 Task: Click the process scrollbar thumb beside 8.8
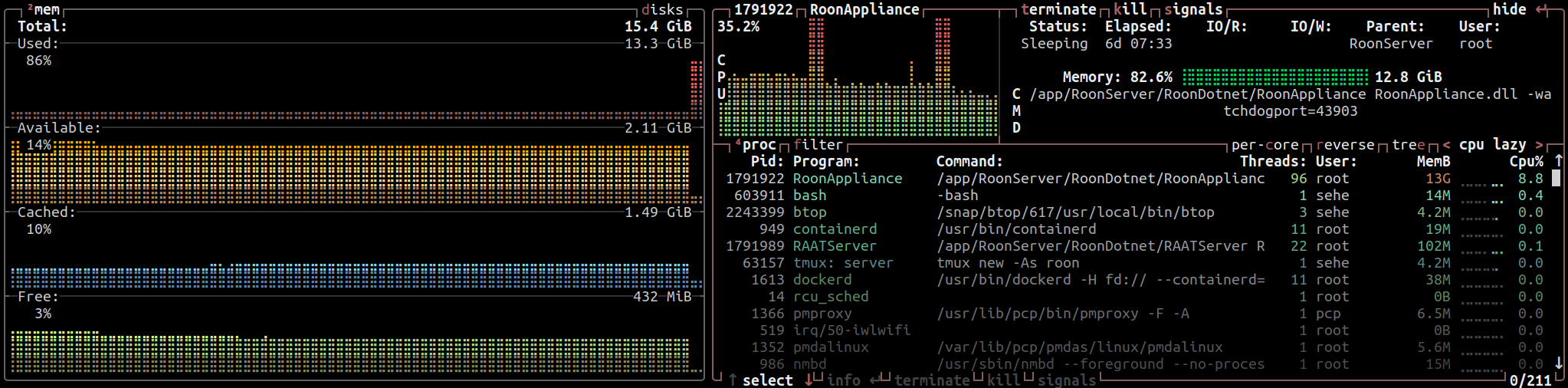pyautogui.click(x=1557, y=179)
